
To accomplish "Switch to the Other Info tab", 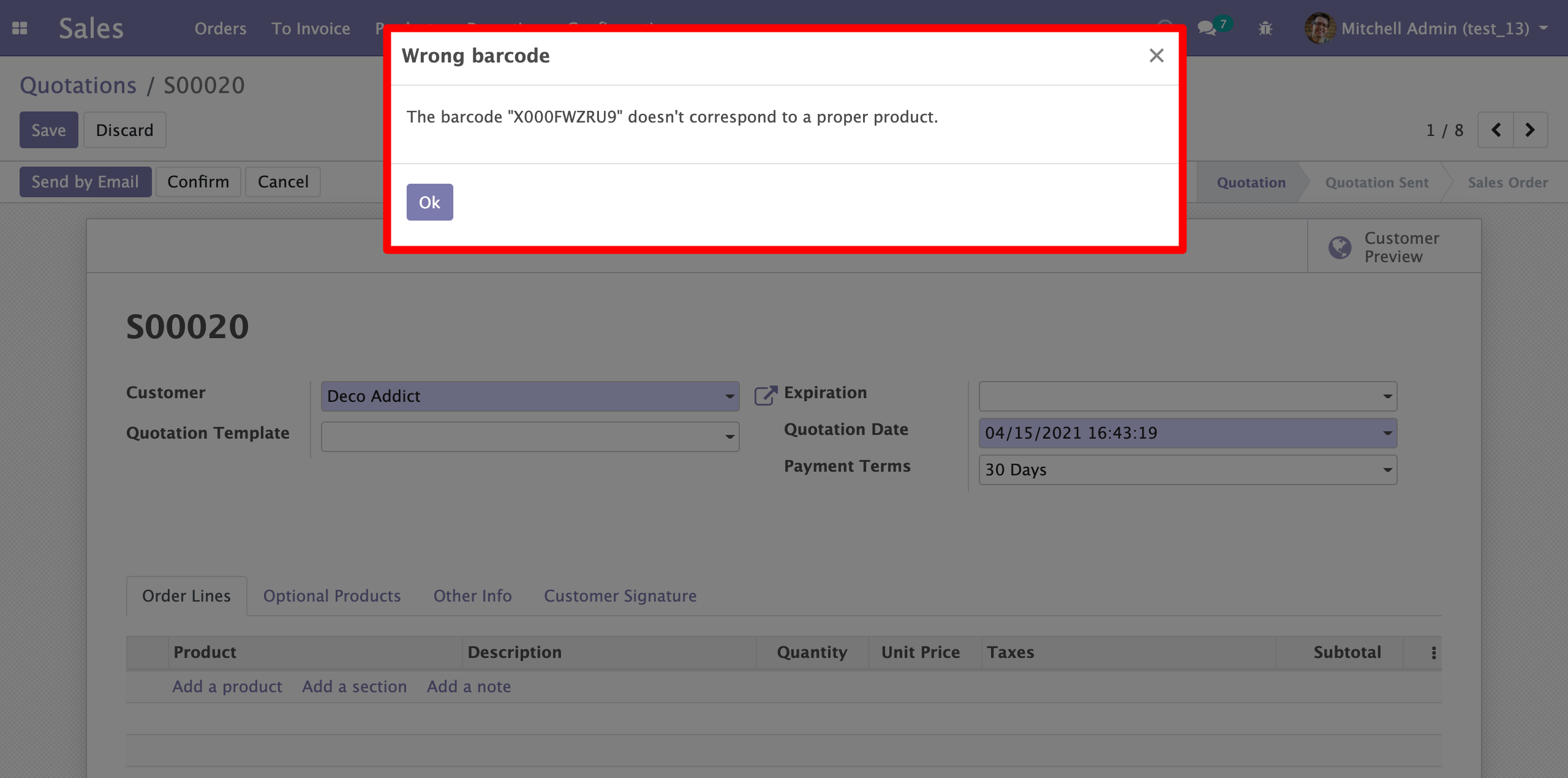I will click(472, 596).
